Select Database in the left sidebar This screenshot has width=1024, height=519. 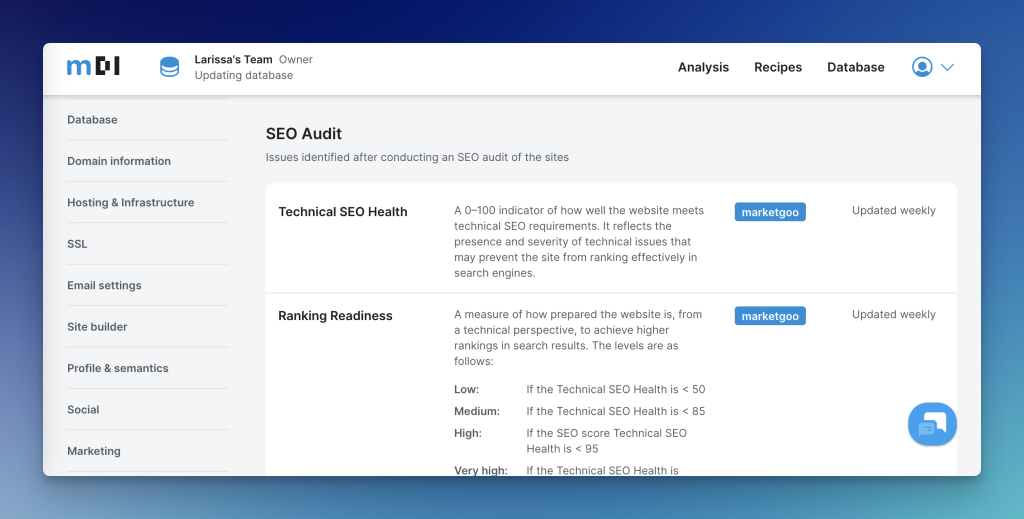tap(92, 120)
